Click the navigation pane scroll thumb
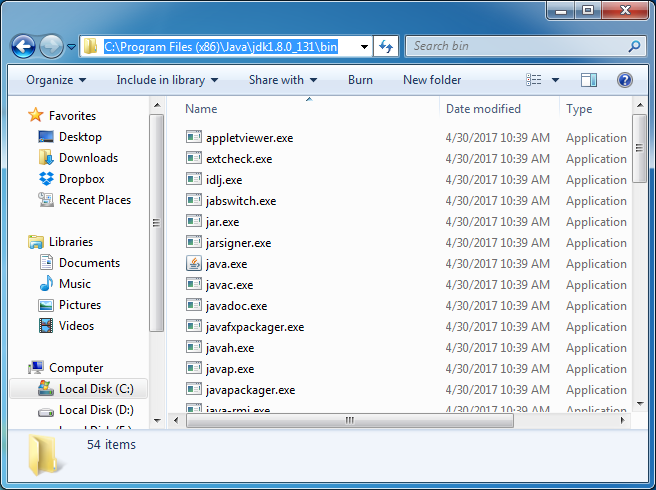Viewport: 656px width, 490px height. pyautogui.click(x=157, y=223)
